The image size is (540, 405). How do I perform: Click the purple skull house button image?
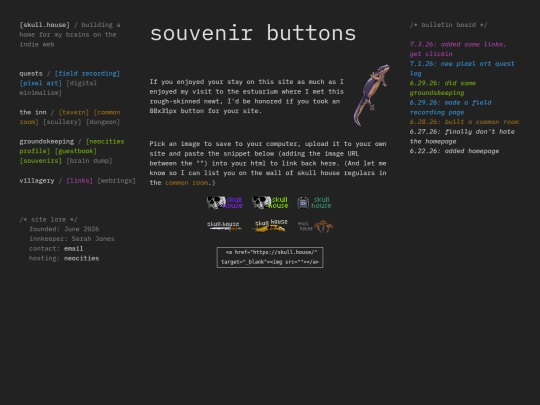[x=225, y=202]
